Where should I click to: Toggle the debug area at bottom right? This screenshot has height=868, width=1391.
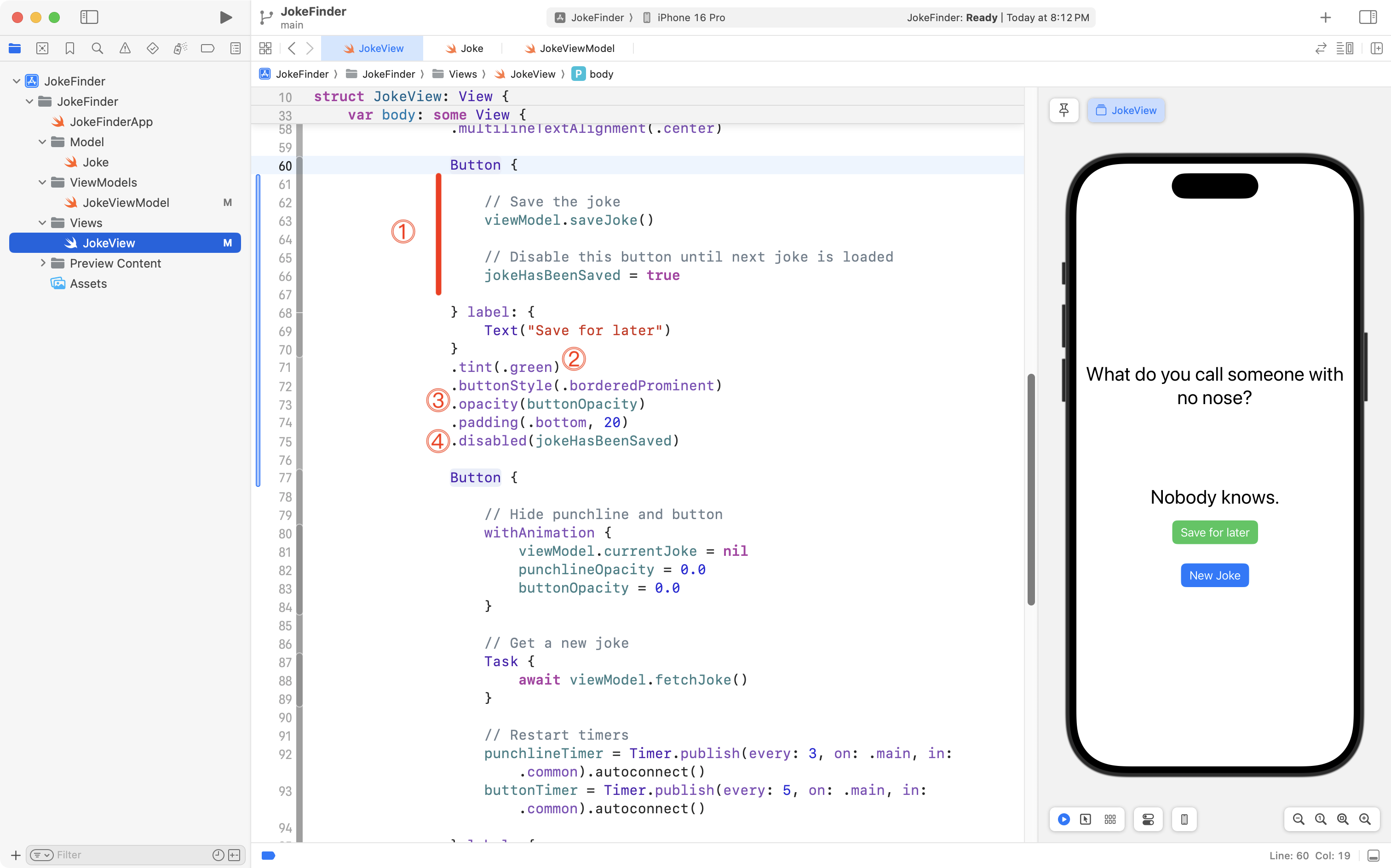click(1373, 856)
